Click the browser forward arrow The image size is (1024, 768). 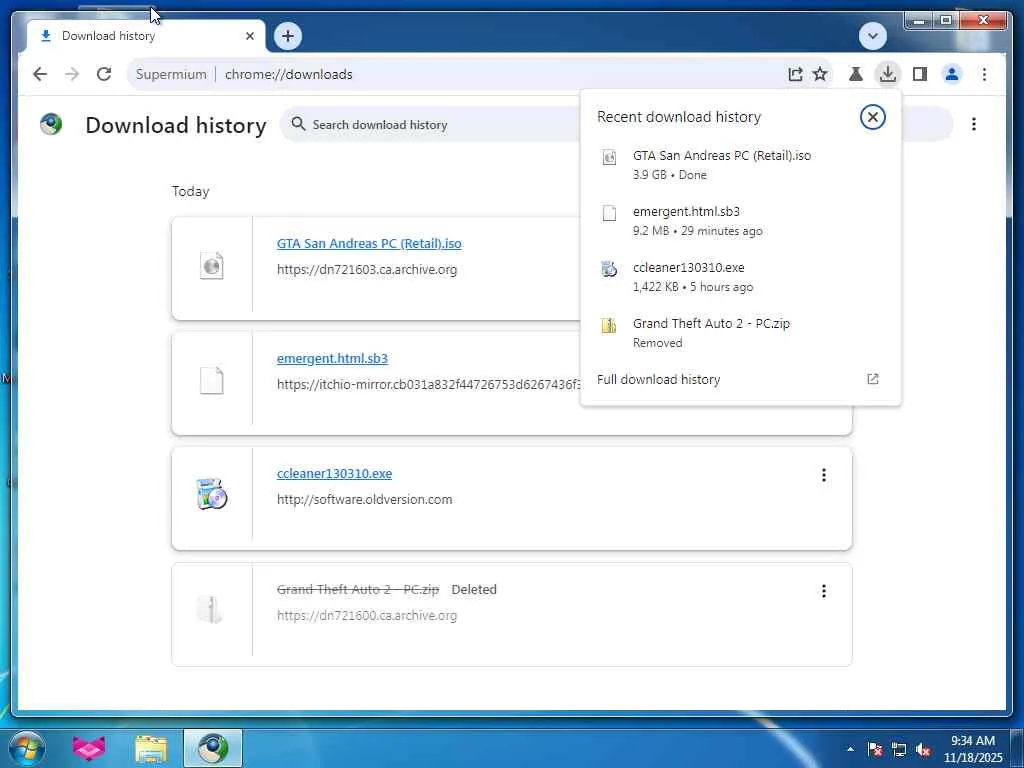(x=72, y=74)
